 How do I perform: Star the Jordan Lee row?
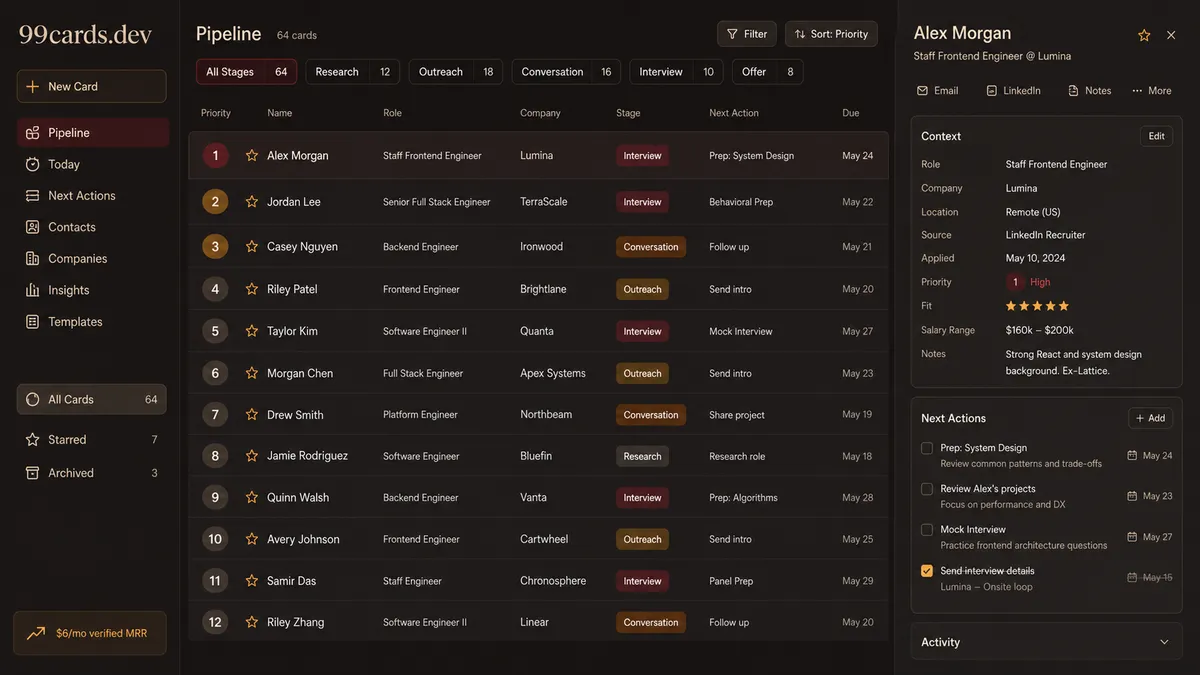tap(252, 202)
